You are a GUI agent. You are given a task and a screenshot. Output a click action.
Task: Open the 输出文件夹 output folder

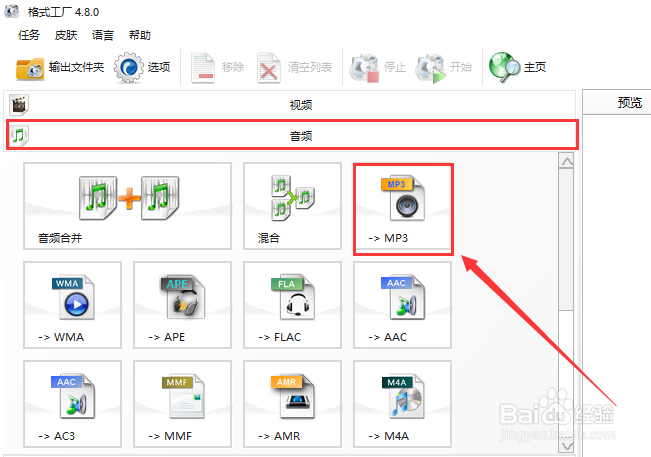(60, 67)
